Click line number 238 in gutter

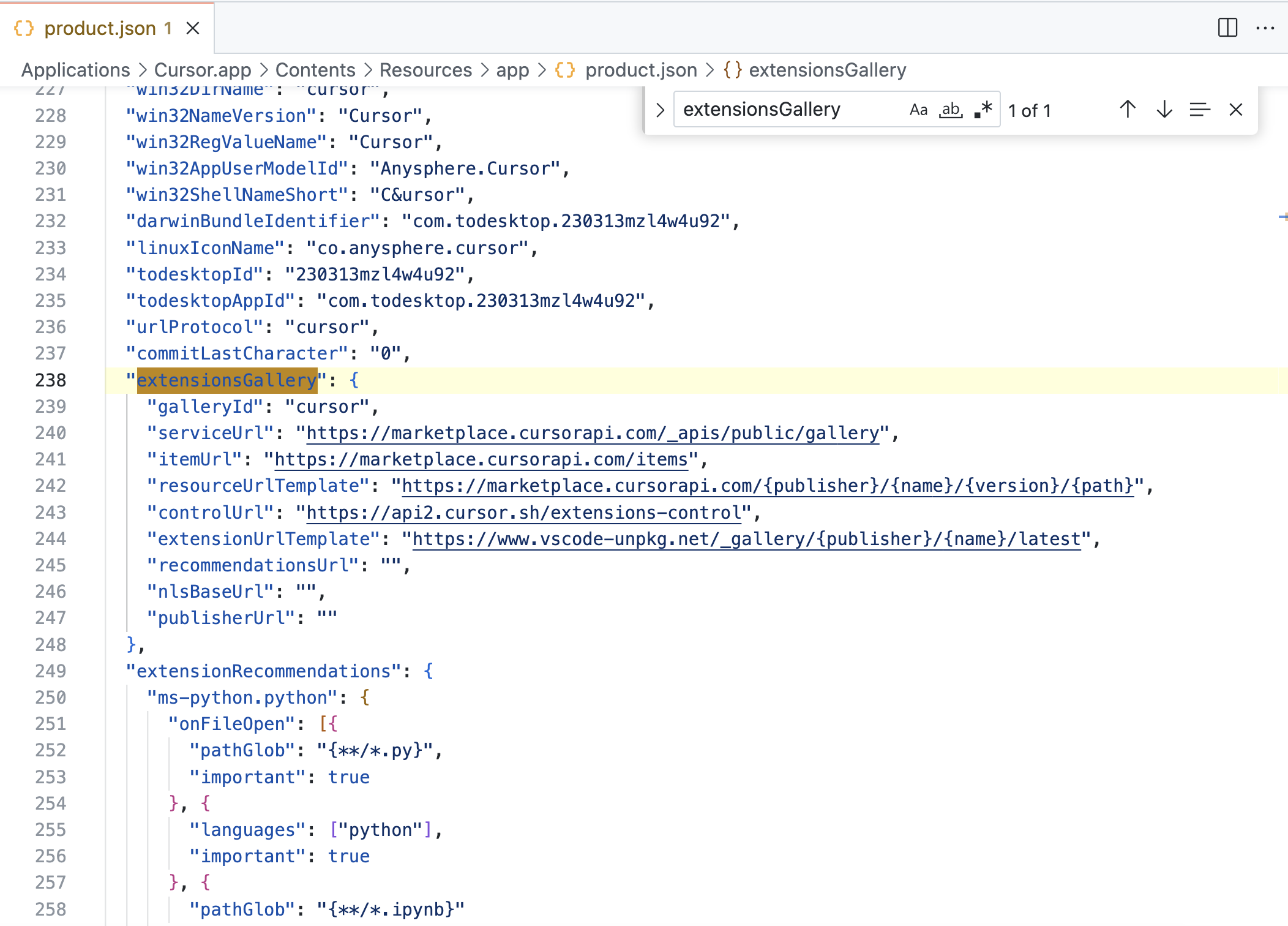tap(51, 380)
